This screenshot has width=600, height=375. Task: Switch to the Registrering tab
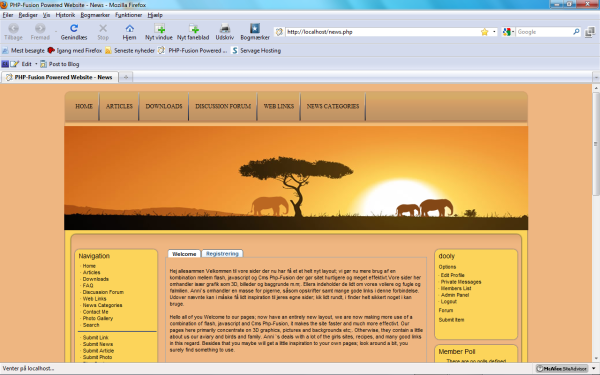222,253
